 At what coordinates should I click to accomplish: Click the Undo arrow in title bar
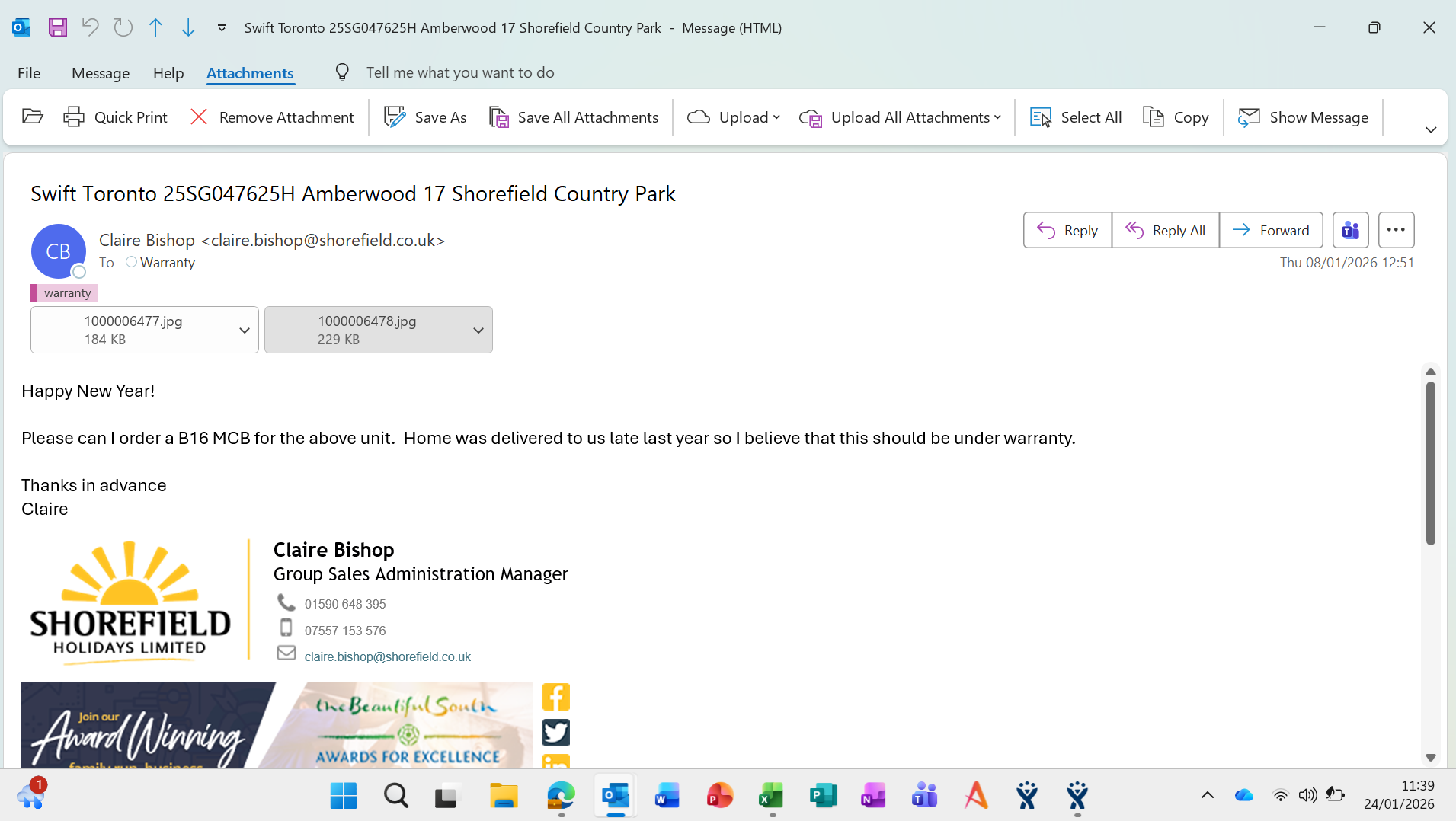91,28
